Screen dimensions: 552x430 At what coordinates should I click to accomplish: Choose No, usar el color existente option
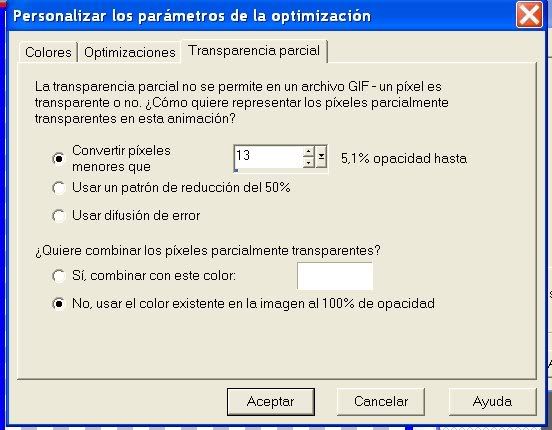tap(58, 304)
